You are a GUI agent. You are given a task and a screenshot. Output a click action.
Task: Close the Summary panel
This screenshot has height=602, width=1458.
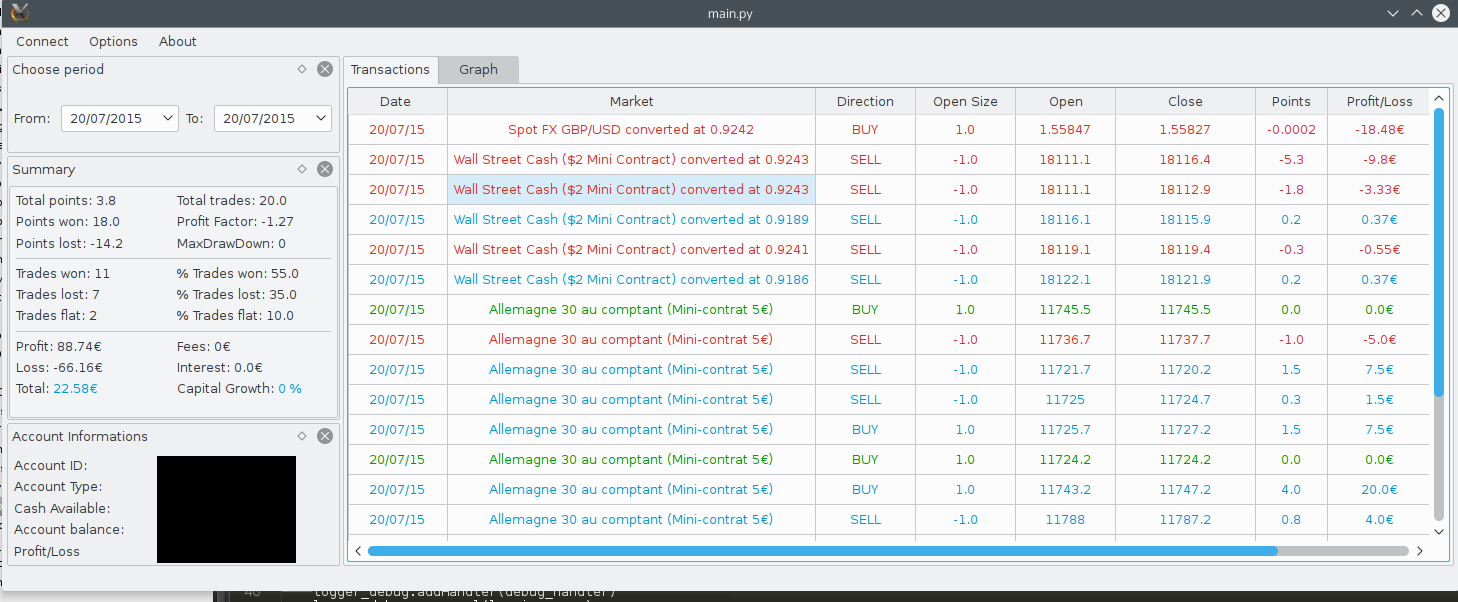(325, 169)
